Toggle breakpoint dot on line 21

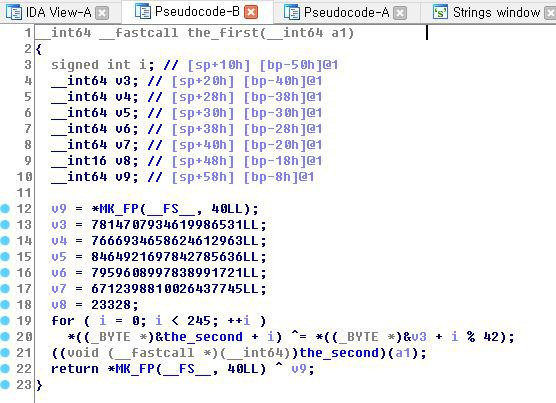point(5,352)
